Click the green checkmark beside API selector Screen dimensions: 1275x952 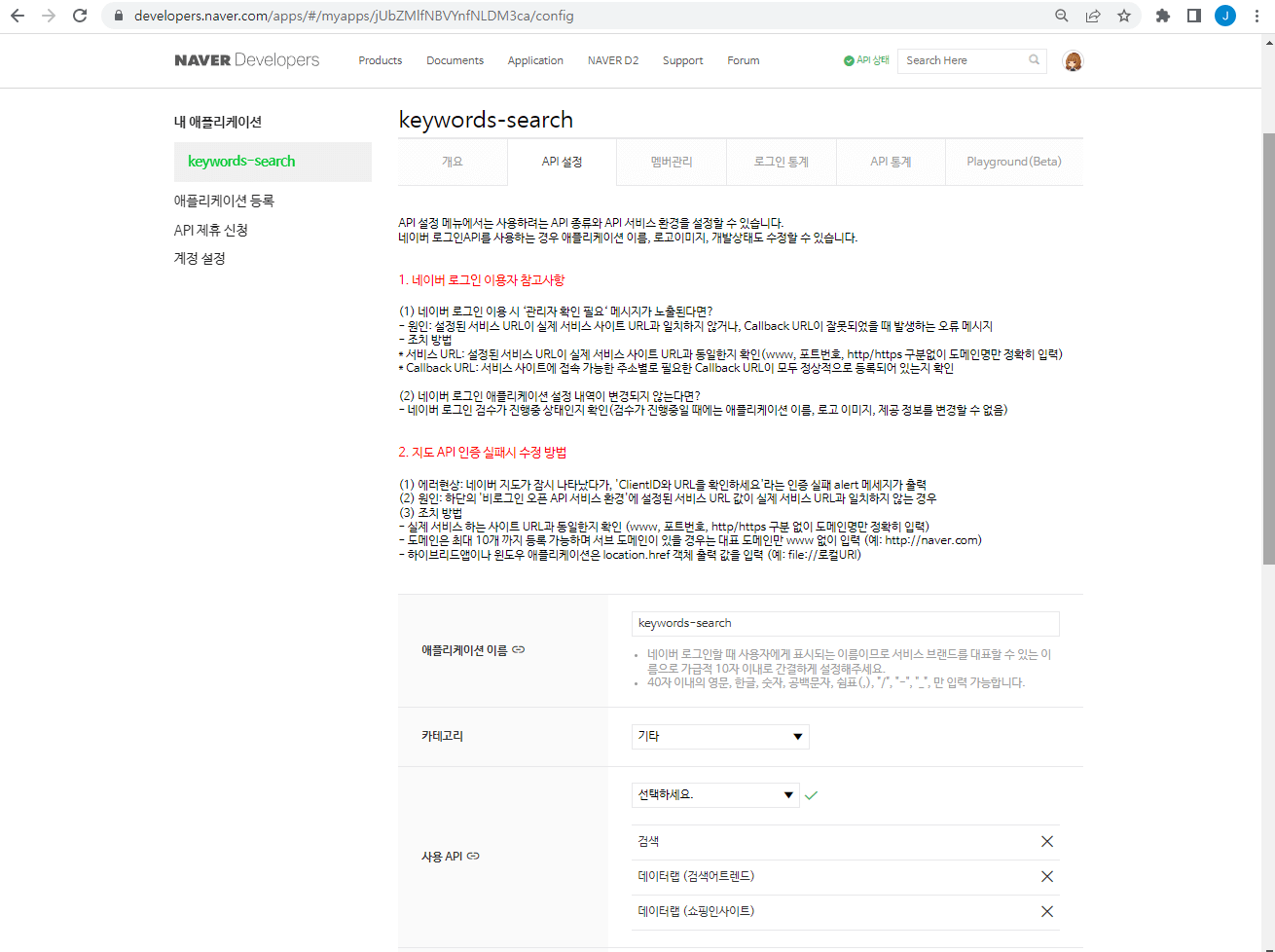click(811, 795)
